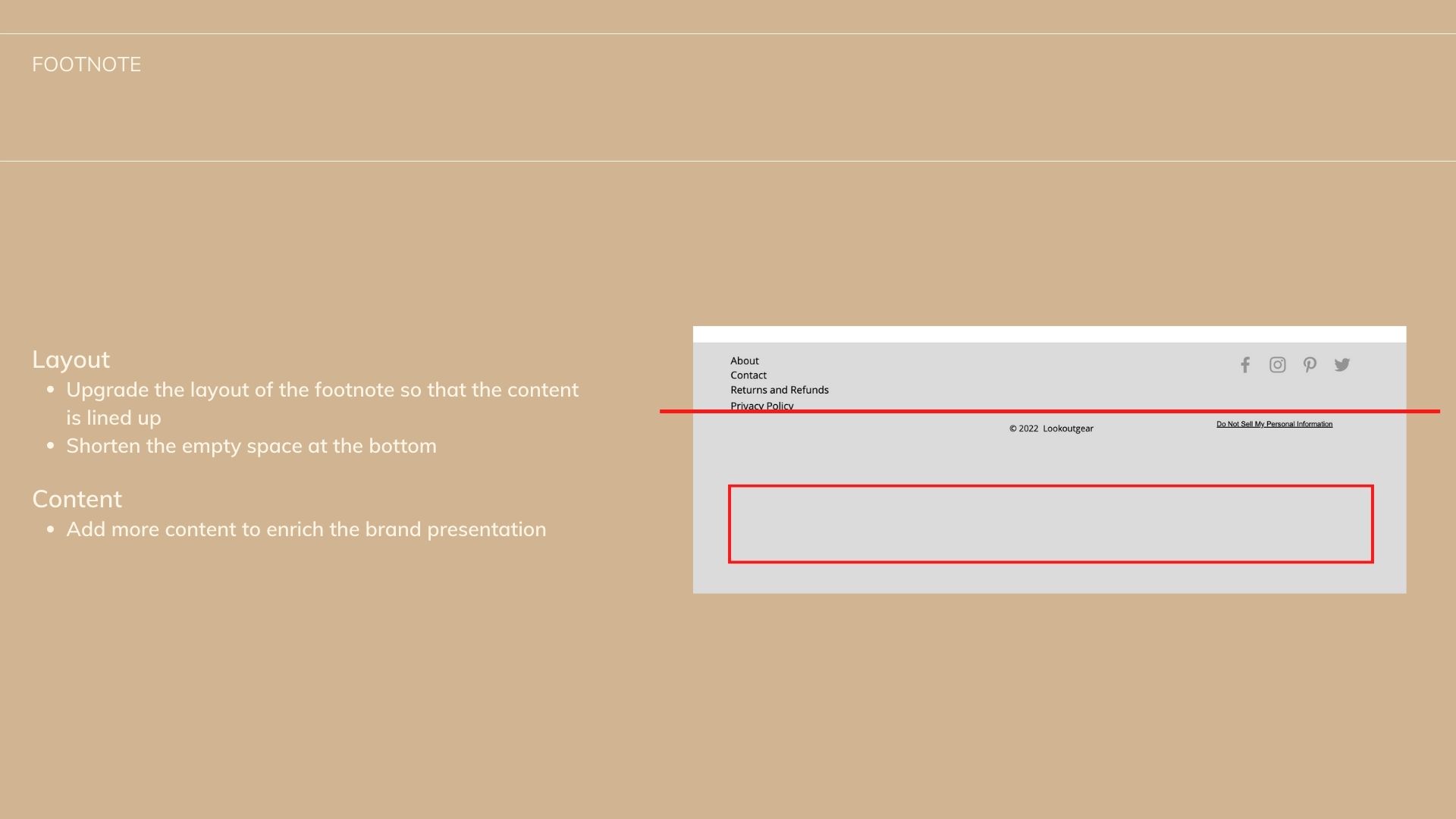The width and height of the screenshot is (1456, 819).
Task: Click the empty red outlined rectangle
Action: [x=1050, y=524]
